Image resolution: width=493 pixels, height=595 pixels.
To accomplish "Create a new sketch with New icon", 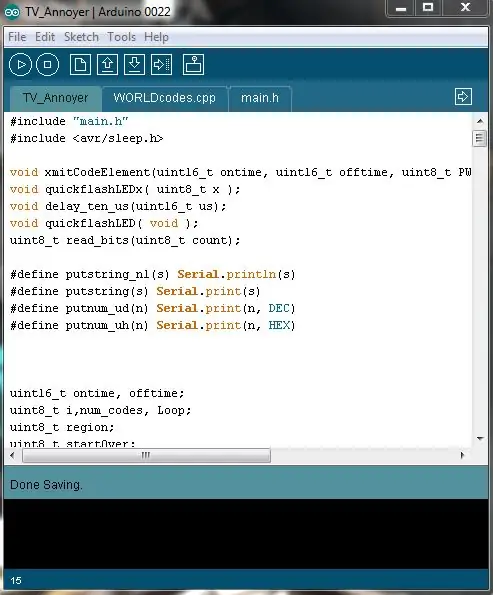I will (80, 65).
